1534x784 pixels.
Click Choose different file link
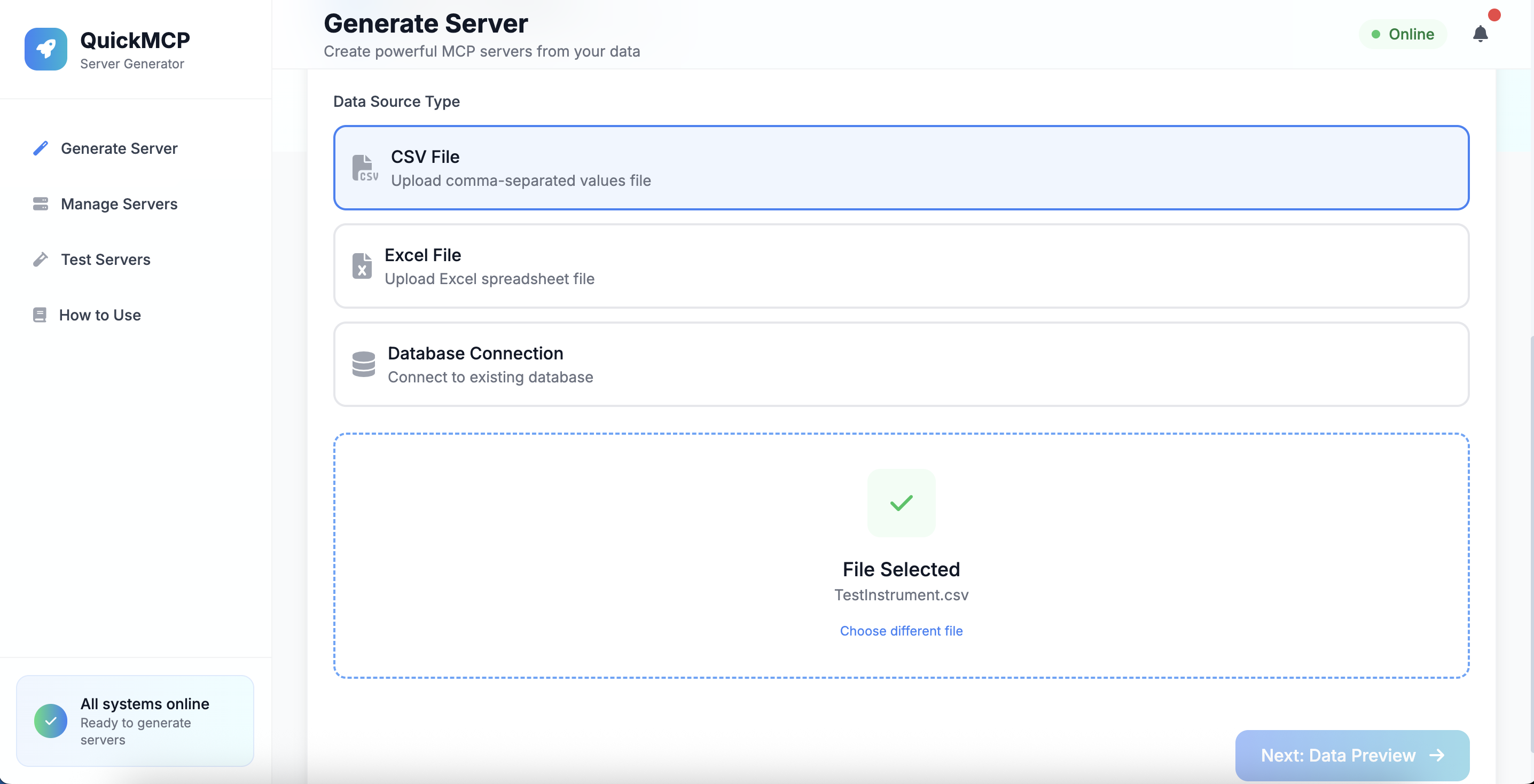tap(901, 631)
